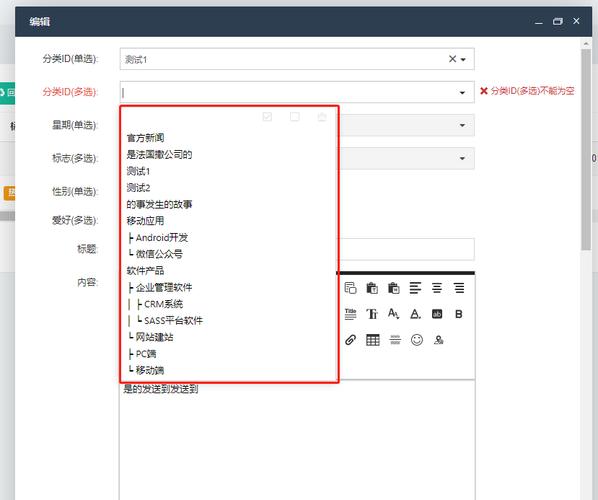The width and height of the screenshot is (598, 500).
Task: Insert a table in the editor
Action: 373,339
